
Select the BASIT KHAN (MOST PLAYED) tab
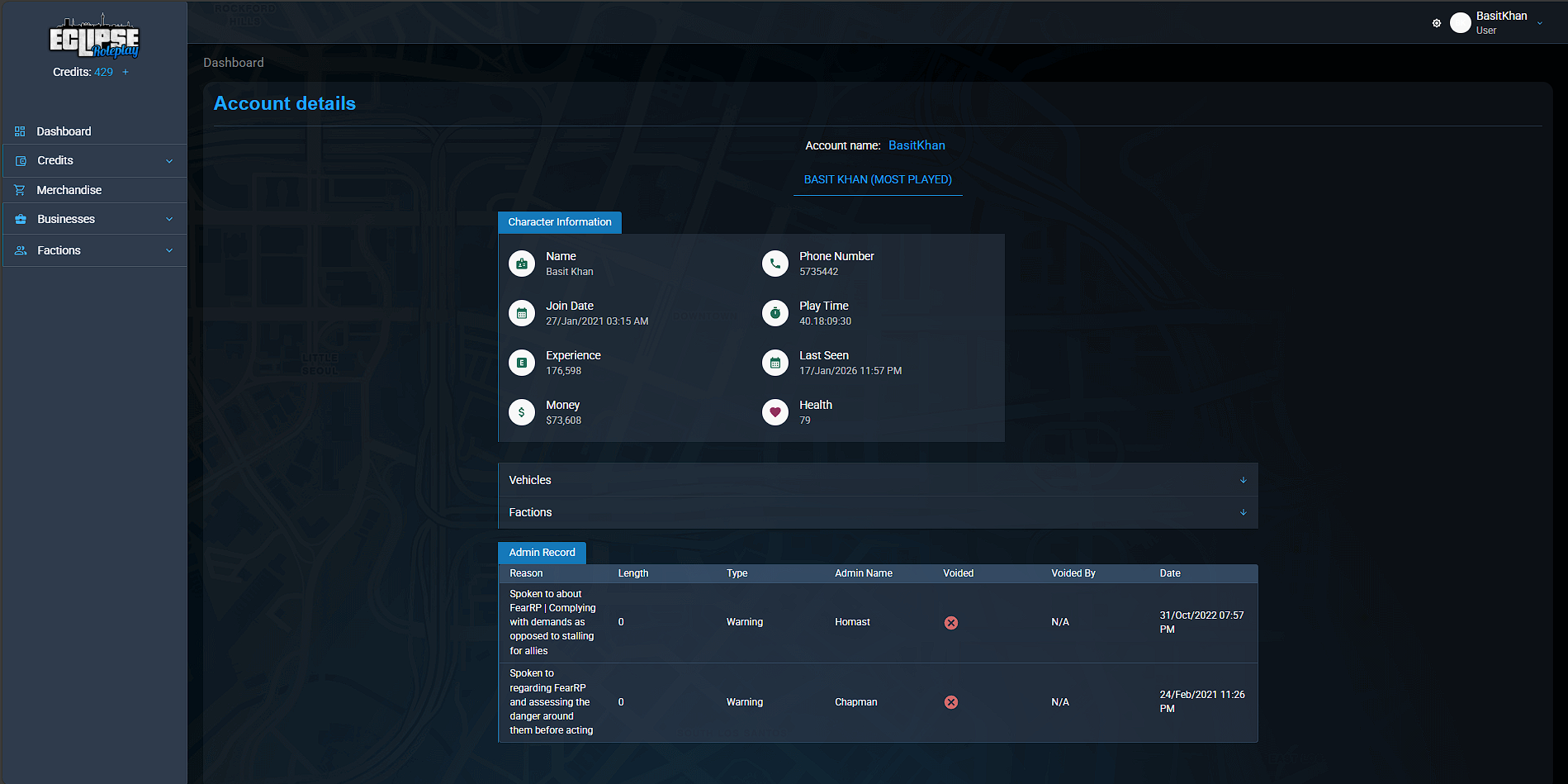(x=878, y=179)
